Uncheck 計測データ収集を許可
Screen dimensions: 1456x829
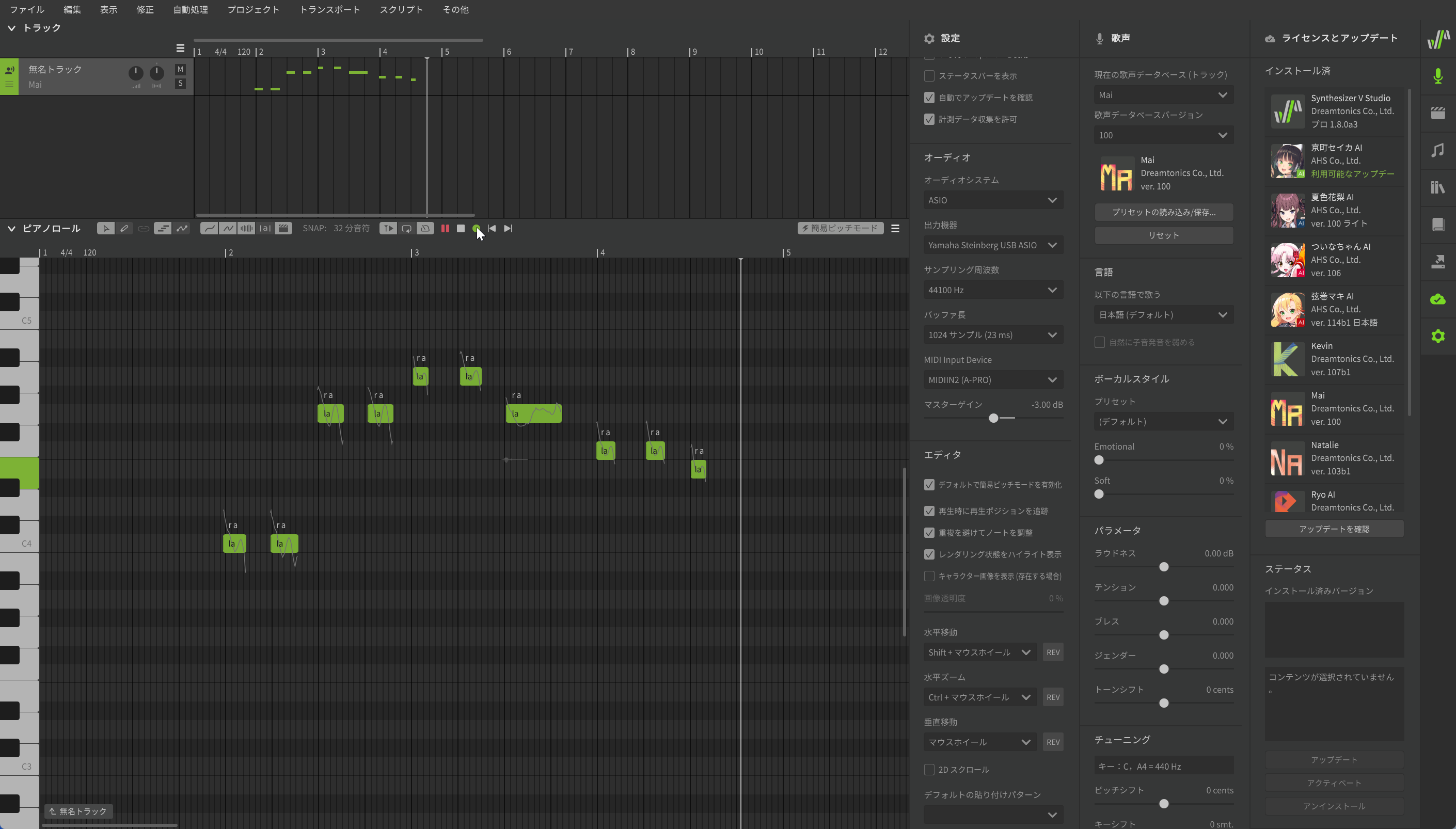point(929,119)
